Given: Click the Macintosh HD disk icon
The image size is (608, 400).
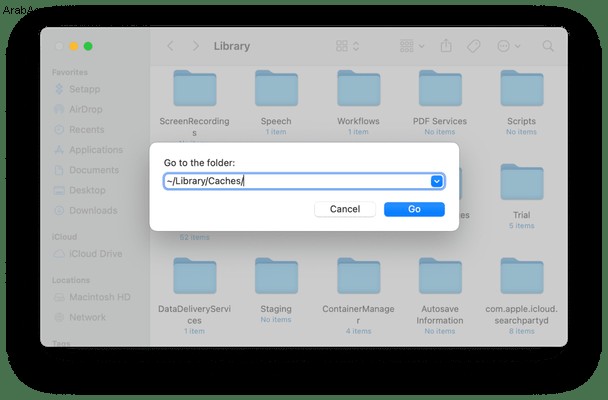Looking at the screenshot, I should 59,297.
